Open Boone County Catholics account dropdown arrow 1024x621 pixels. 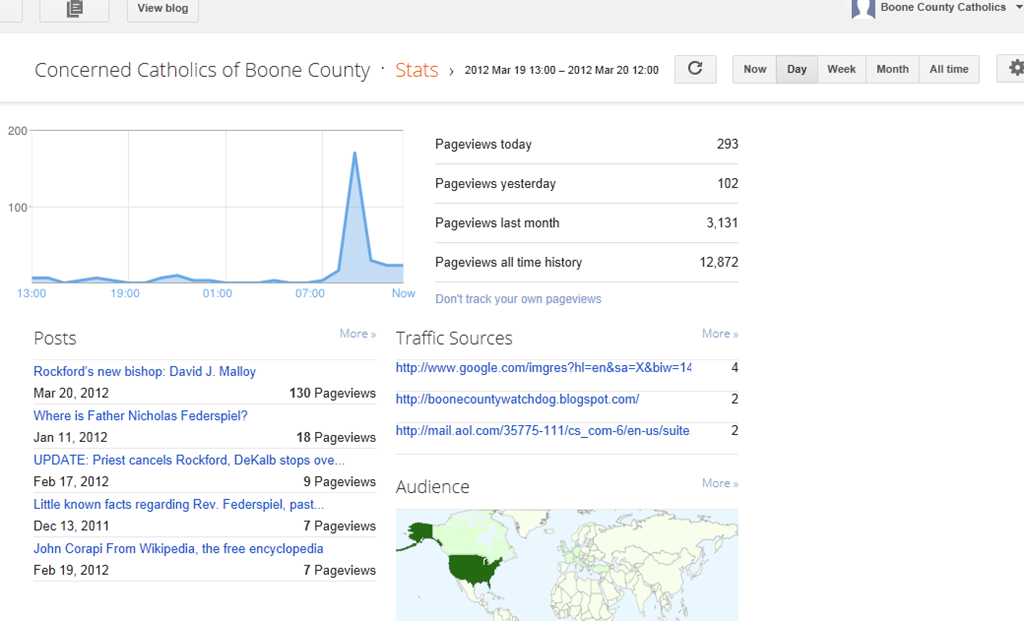coord(1019,7)
